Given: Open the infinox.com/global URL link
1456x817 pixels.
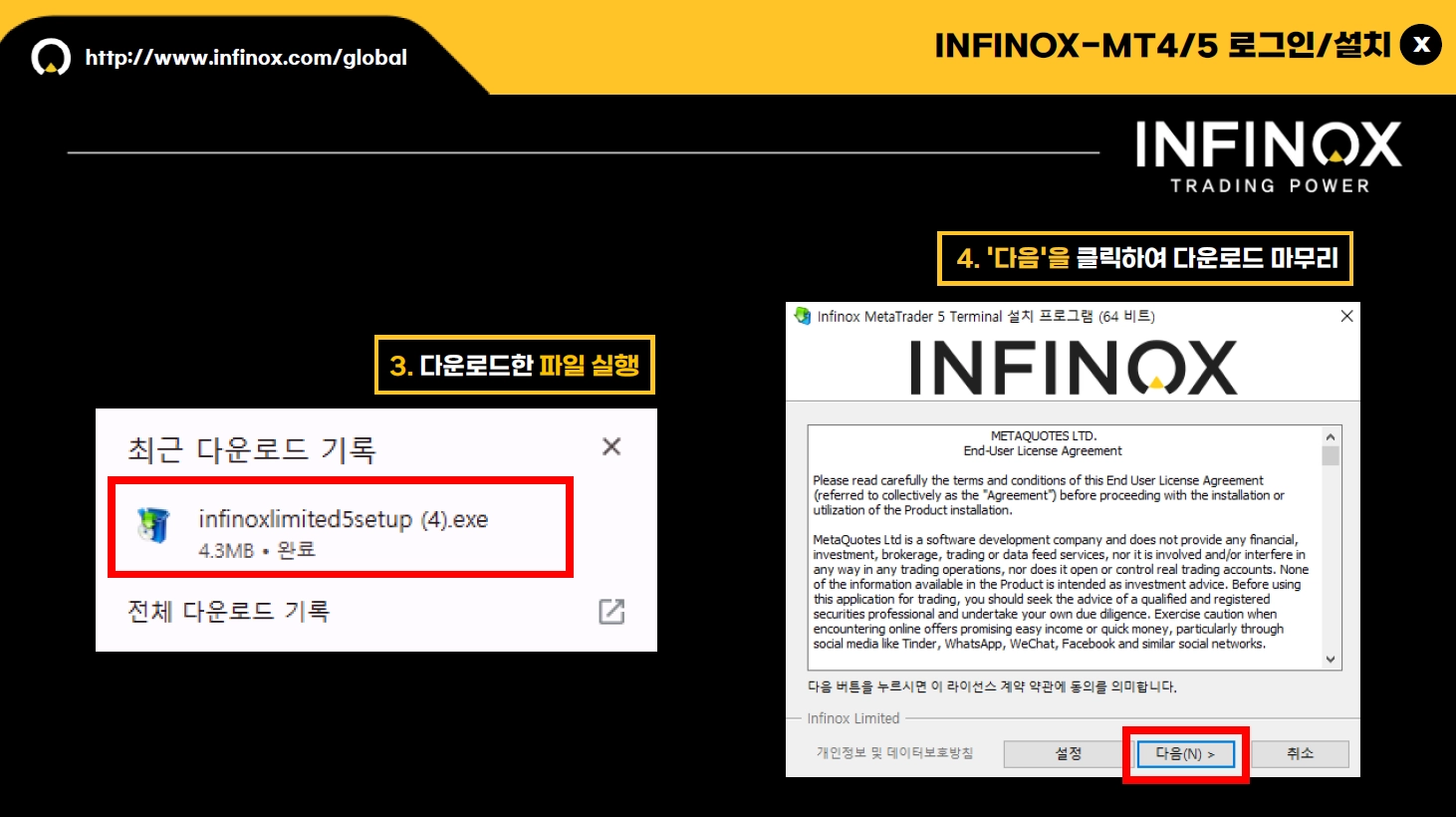Looking at the screenshot, I should (246, 58).
